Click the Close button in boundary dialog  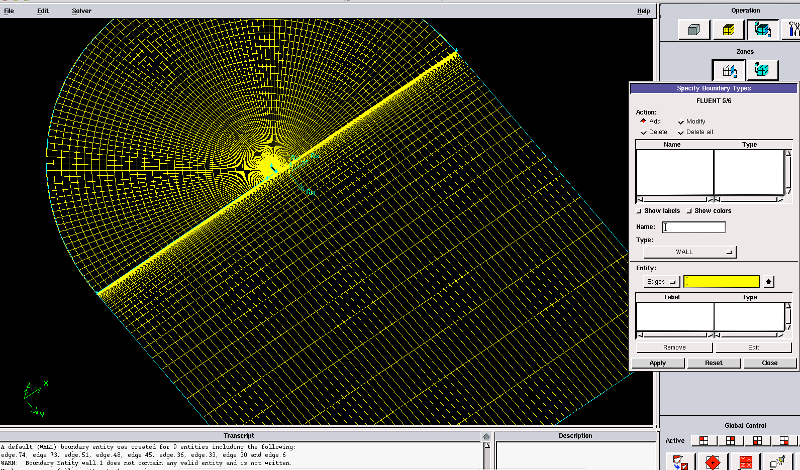(x=769, y=363)
